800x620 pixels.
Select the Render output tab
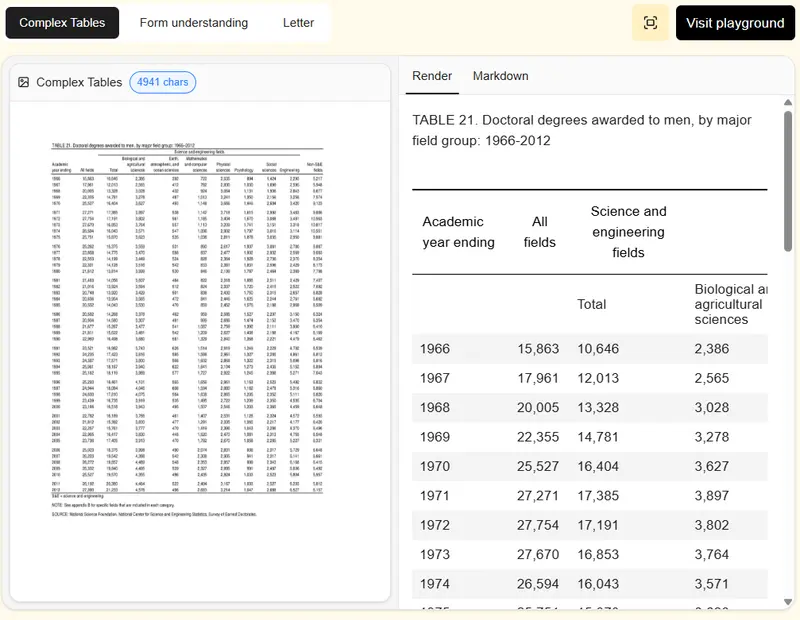point(432,76)
